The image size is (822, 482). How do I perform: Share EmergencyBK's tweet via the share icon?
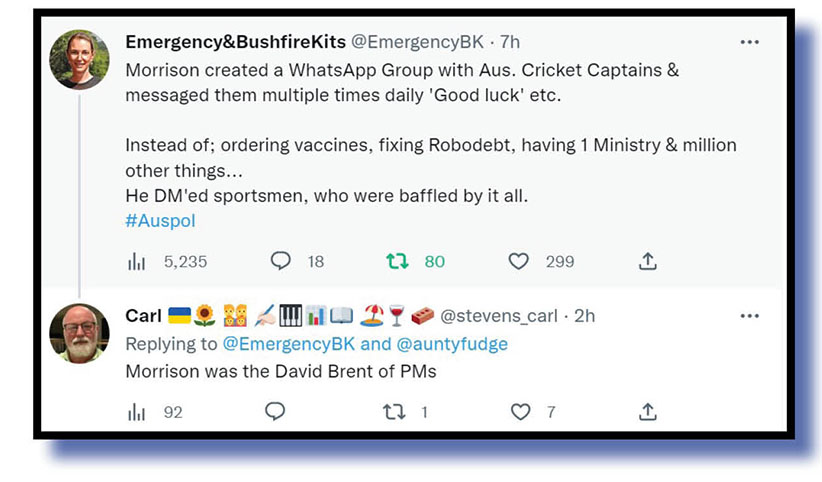tap(647, 261)
